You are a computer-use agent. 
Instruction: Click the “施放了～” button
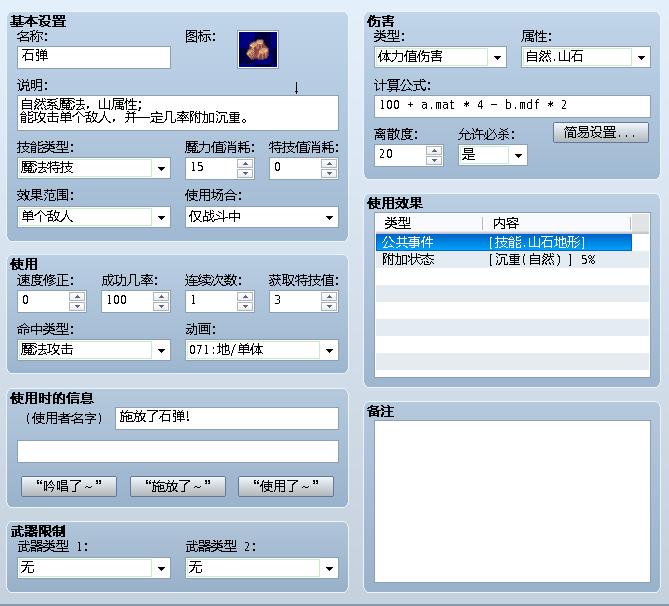tap(177, 486)
